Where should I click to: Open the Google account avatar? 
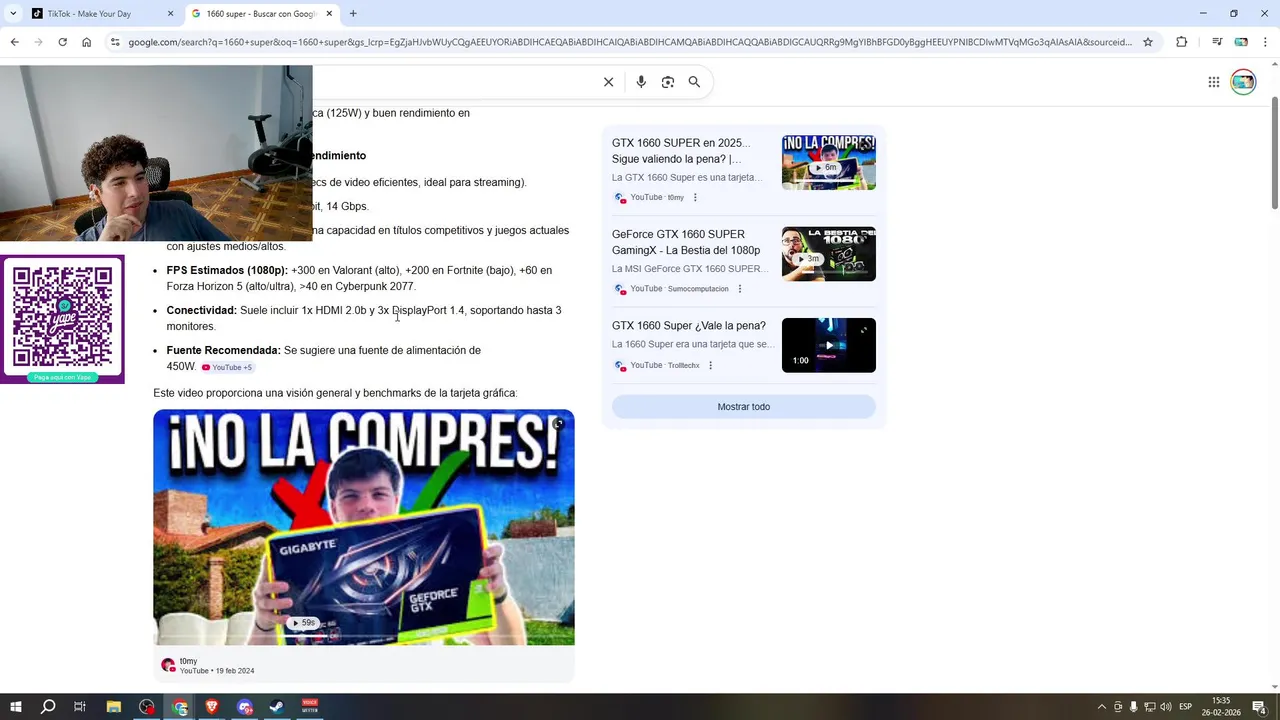[1243, 82]
